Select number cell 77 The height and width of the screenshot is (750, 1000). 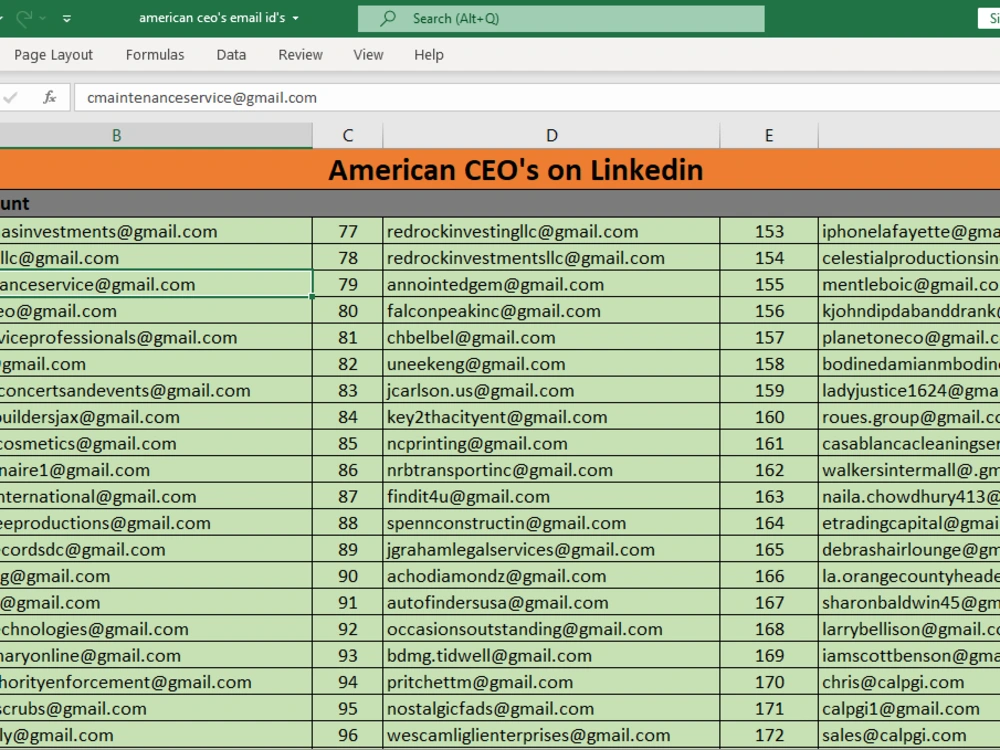[x=348, y=232]
